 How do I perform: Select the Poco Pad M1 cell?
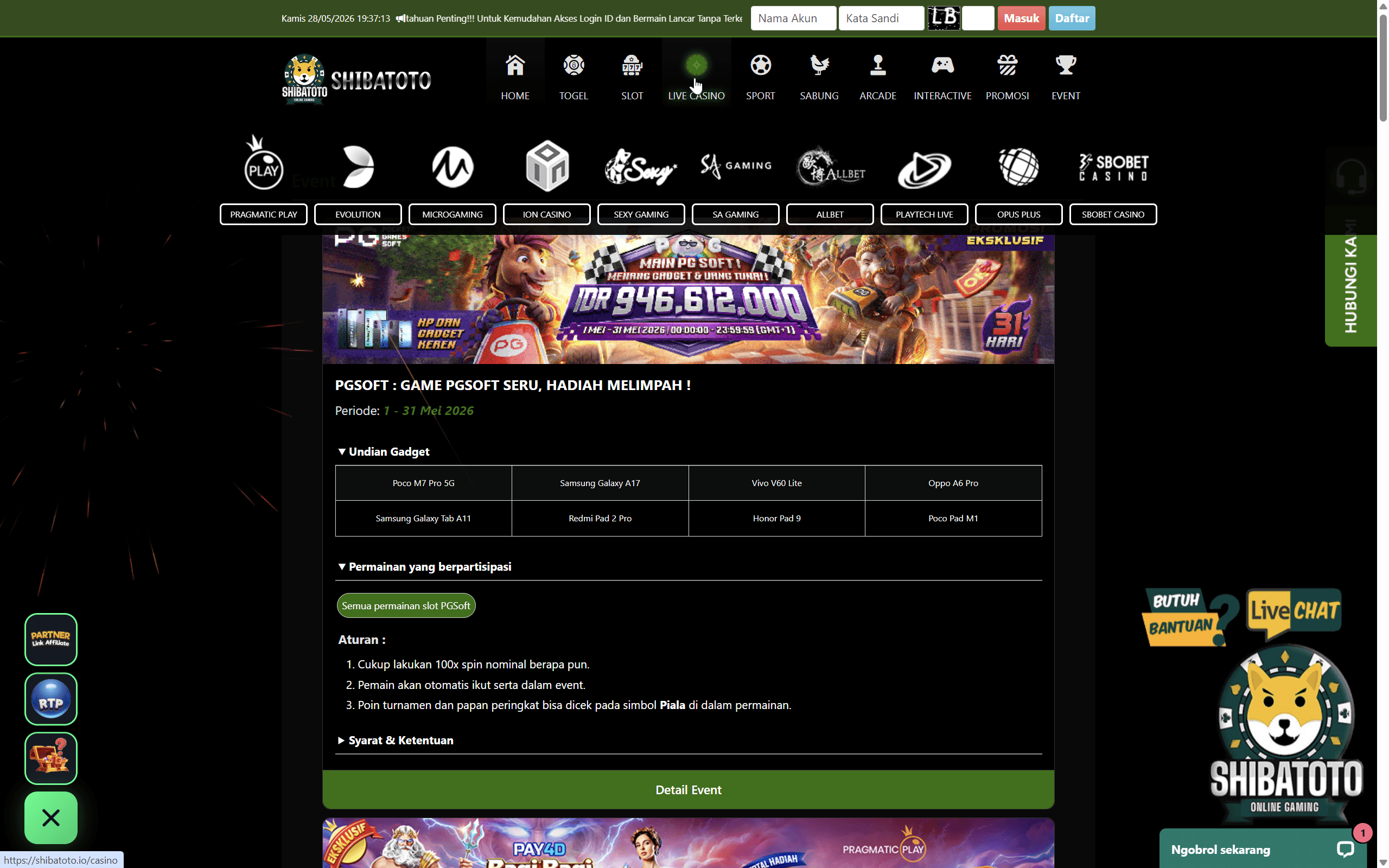[x=953, y=519]
